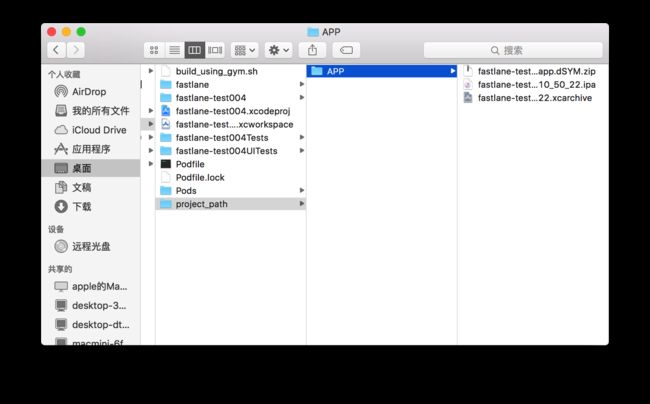This screenshot has width=650, height=404.
Task: Expand the fastlane folder arrow
Action: pyautogui.click(x=302, y=84)
